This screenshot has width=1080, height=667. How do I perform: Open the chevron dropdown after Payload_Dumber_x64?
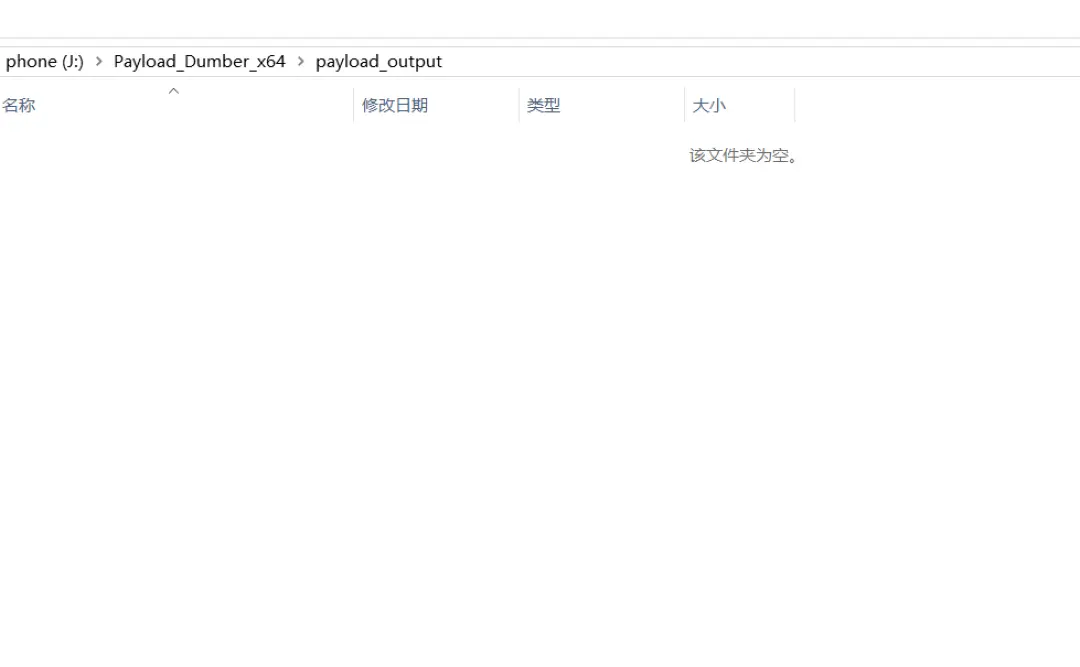(x=301, y=61)
